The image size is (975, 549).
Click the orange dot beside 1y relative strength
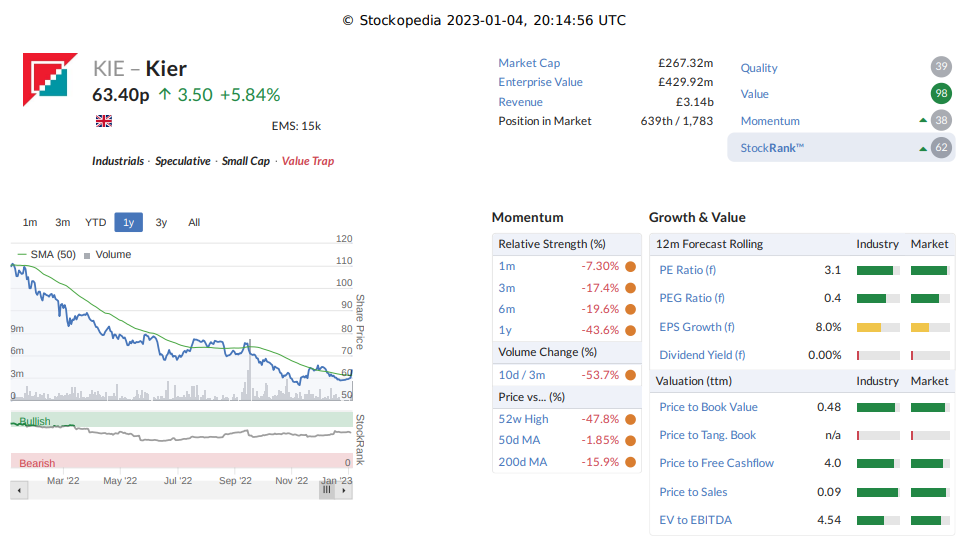click(631, 330)
